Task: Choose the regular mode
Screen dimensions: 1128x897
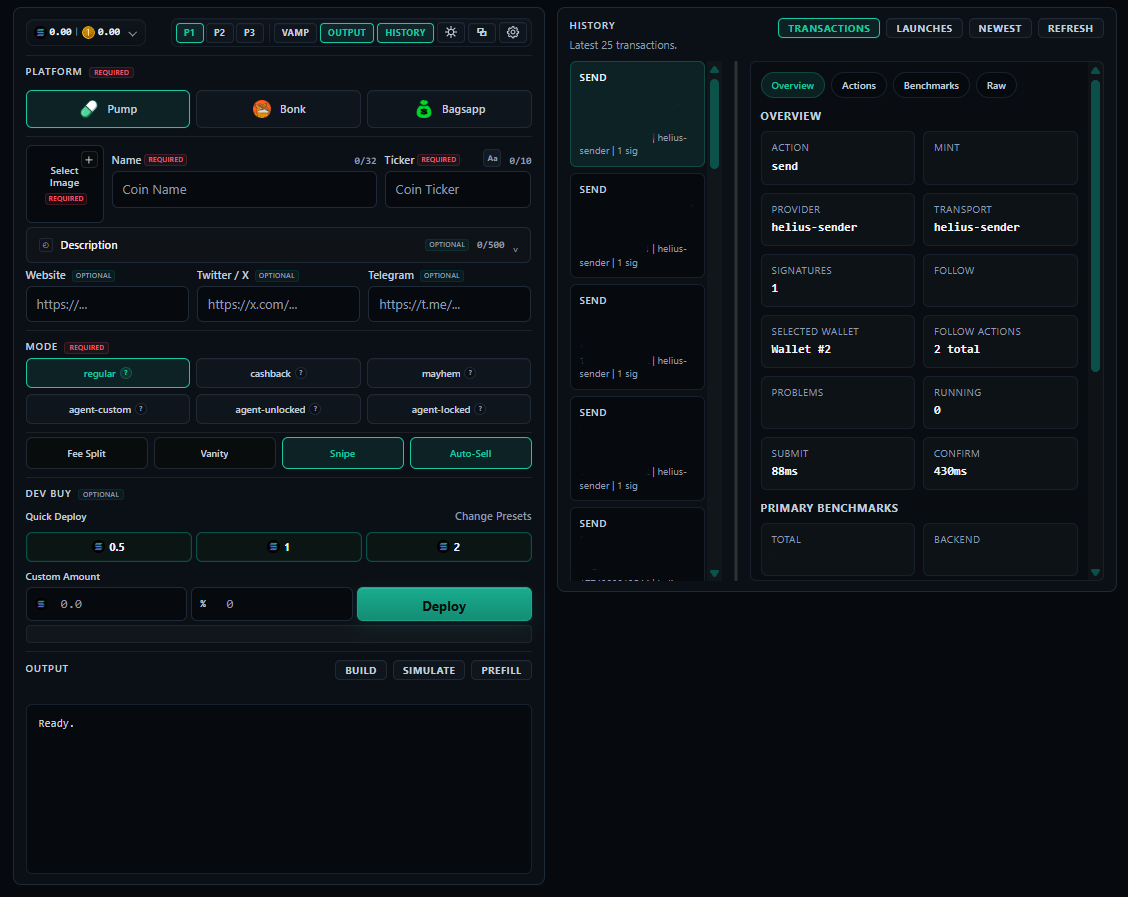Action: coord(108,373)
